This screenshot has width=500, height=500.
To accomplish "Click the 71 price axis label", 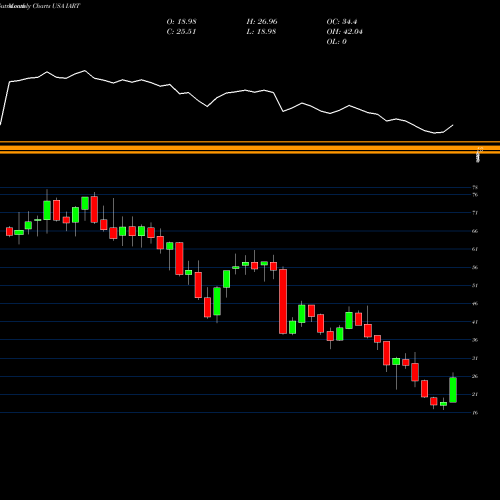I will (x=475, y=213).
